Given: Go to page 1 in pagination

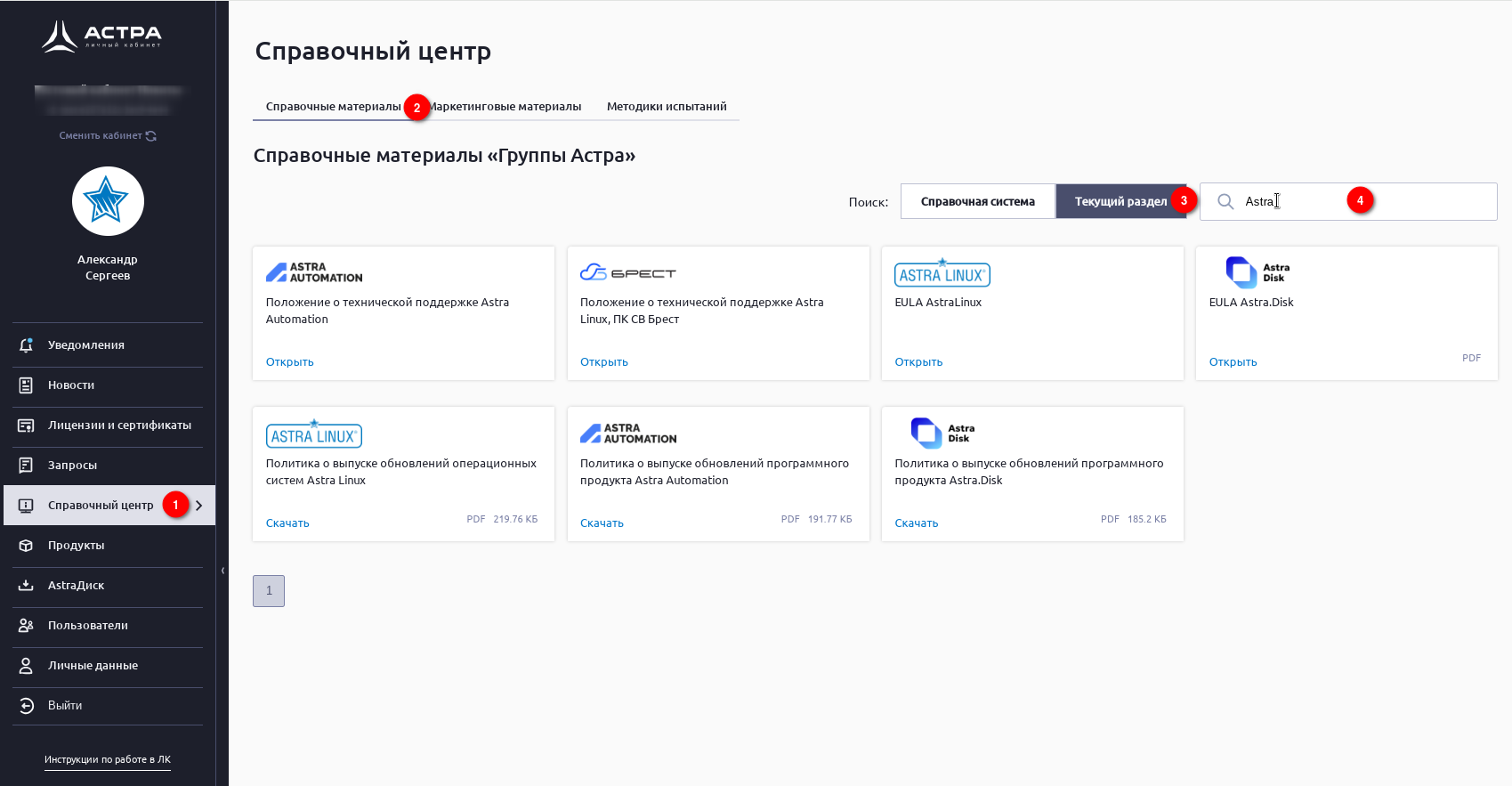Looking at the screenshot, I should (269, 591).
